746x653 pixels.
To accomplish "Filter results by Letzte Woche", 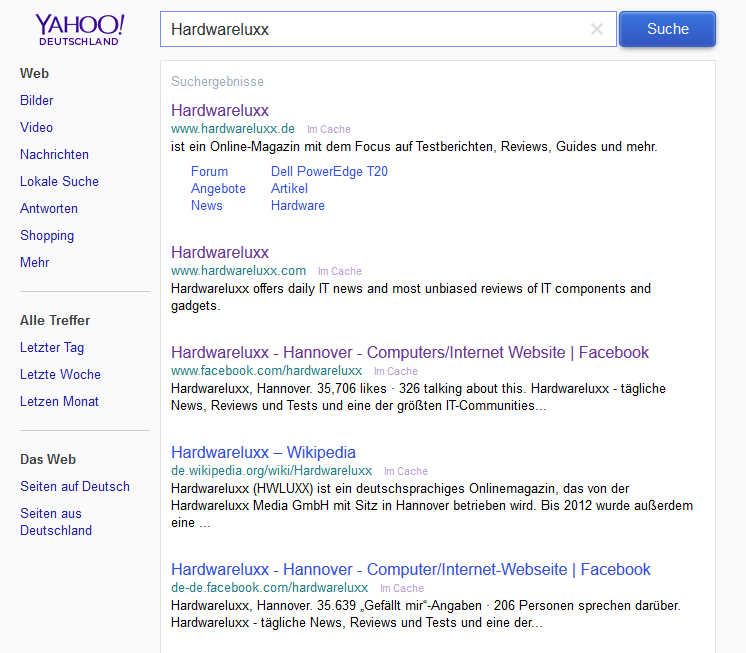I will 60,374.
